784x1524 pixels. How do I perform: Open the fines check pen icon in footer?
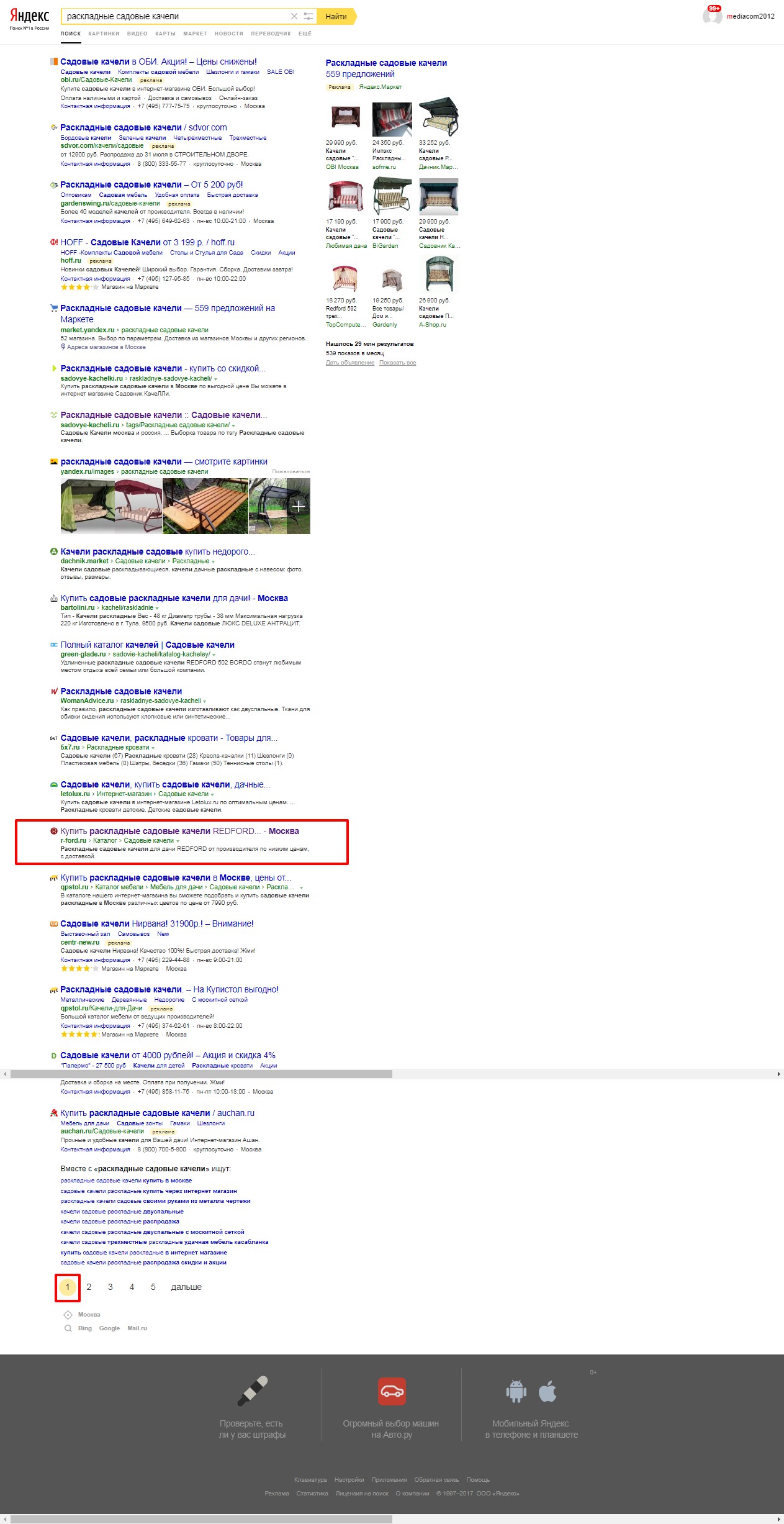pyautogui.click(x=252, y=1391)
